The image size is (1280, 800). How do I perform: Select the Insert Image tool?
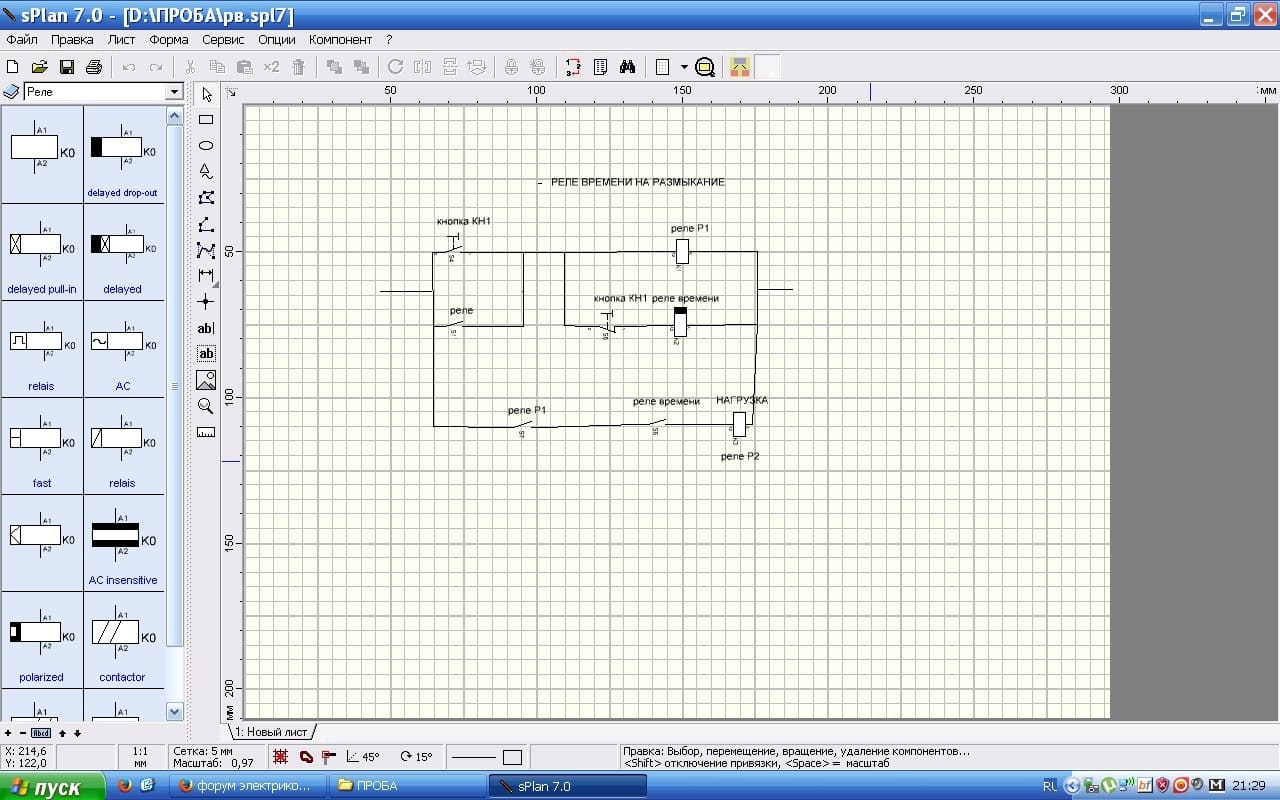[x=206, y=380]
